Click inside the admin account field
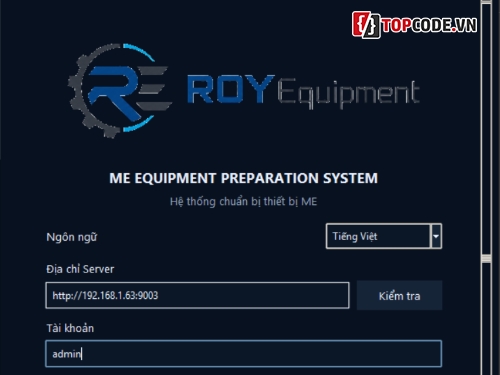This screenshot has height=375, width=500. click(x=244, y=353)
